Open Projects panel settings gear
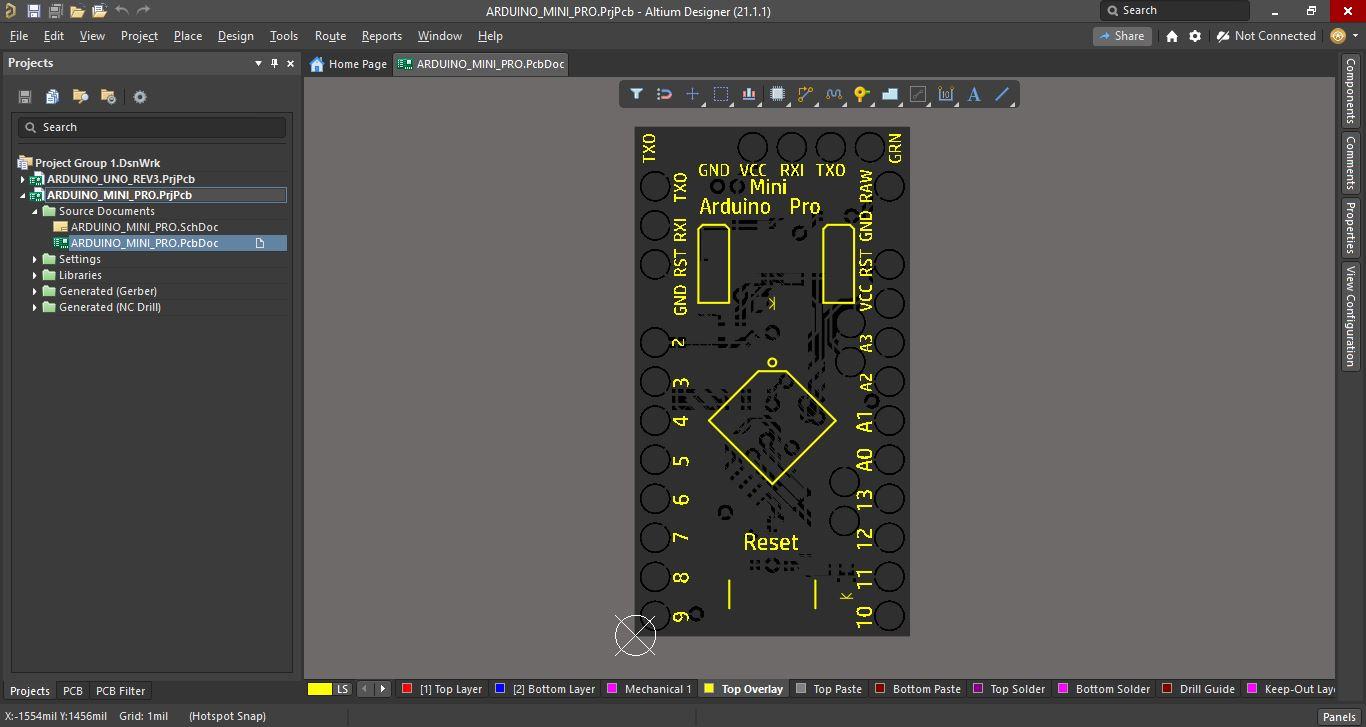Screen dimensions: 1366x727 click(140, 97)
